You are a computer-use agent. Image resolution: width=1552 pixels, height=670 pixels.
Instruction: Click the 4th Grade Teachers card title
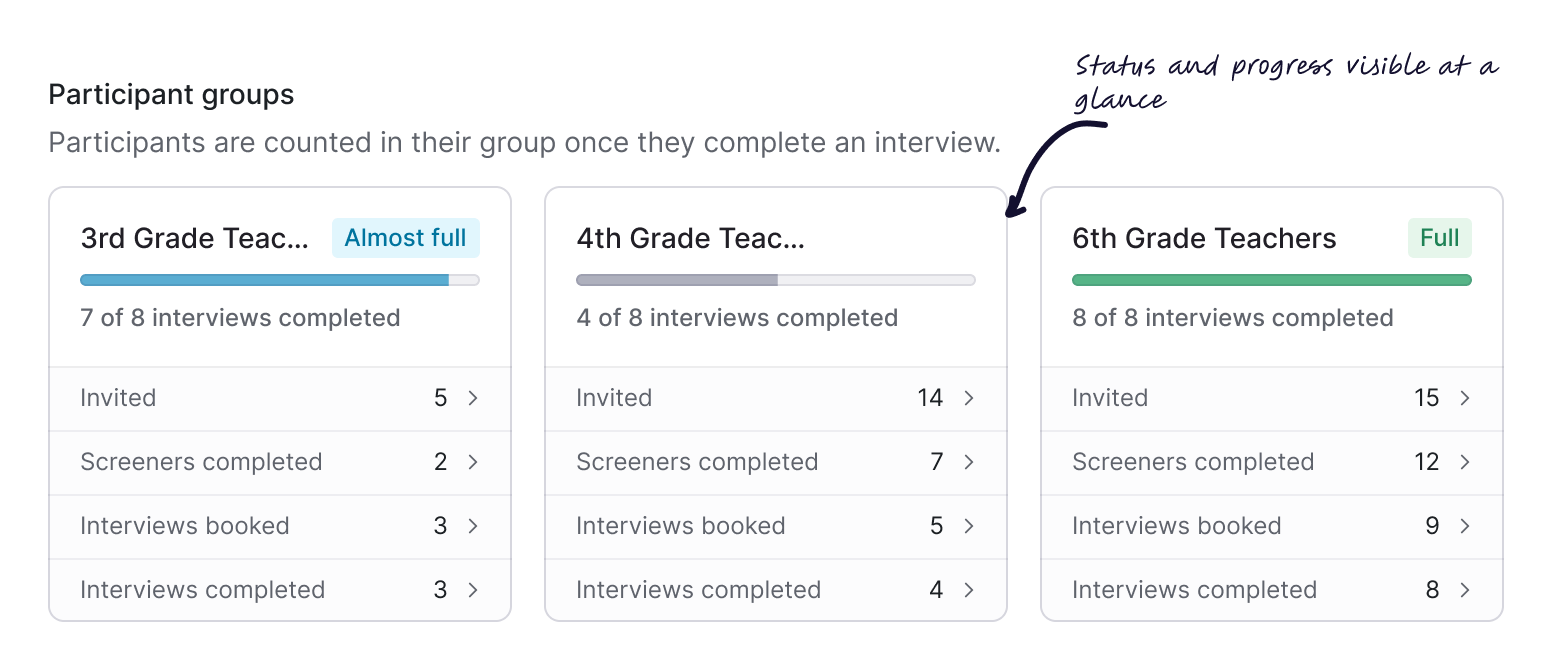pyautogui.click(x=690, y=238)
